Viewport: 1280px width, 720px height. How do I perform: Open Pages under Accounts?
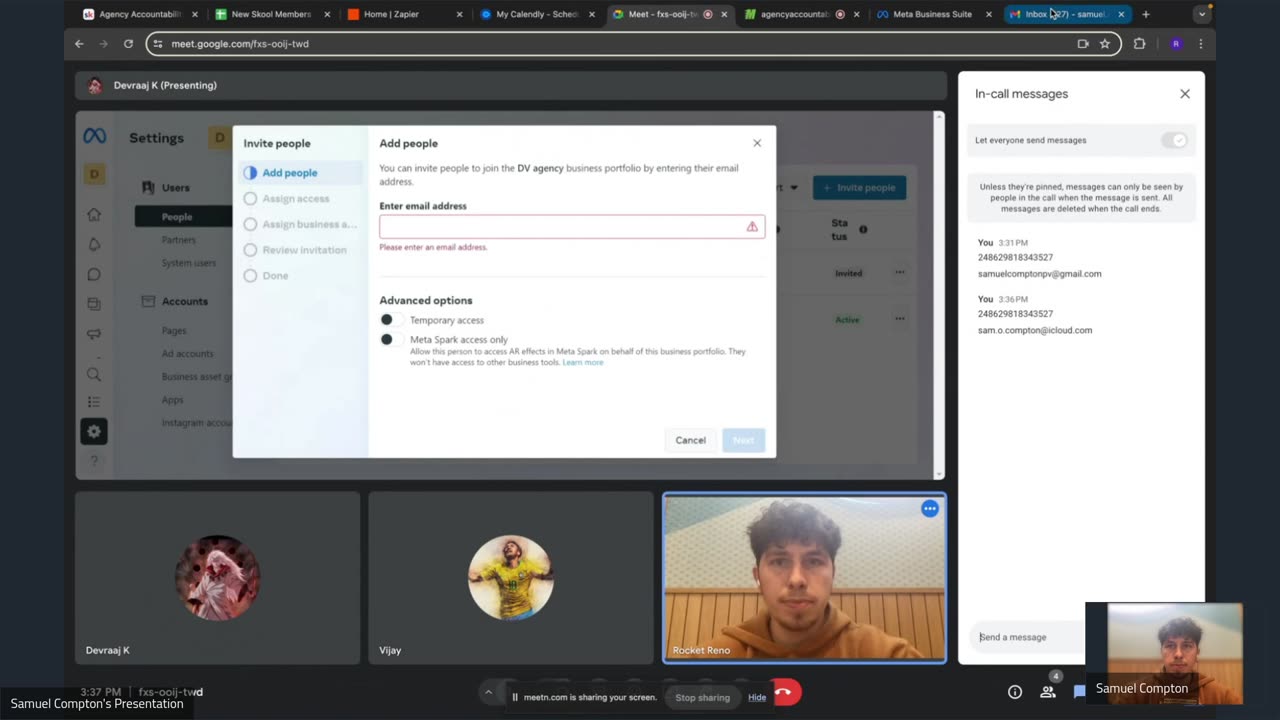tap(174, 331)
